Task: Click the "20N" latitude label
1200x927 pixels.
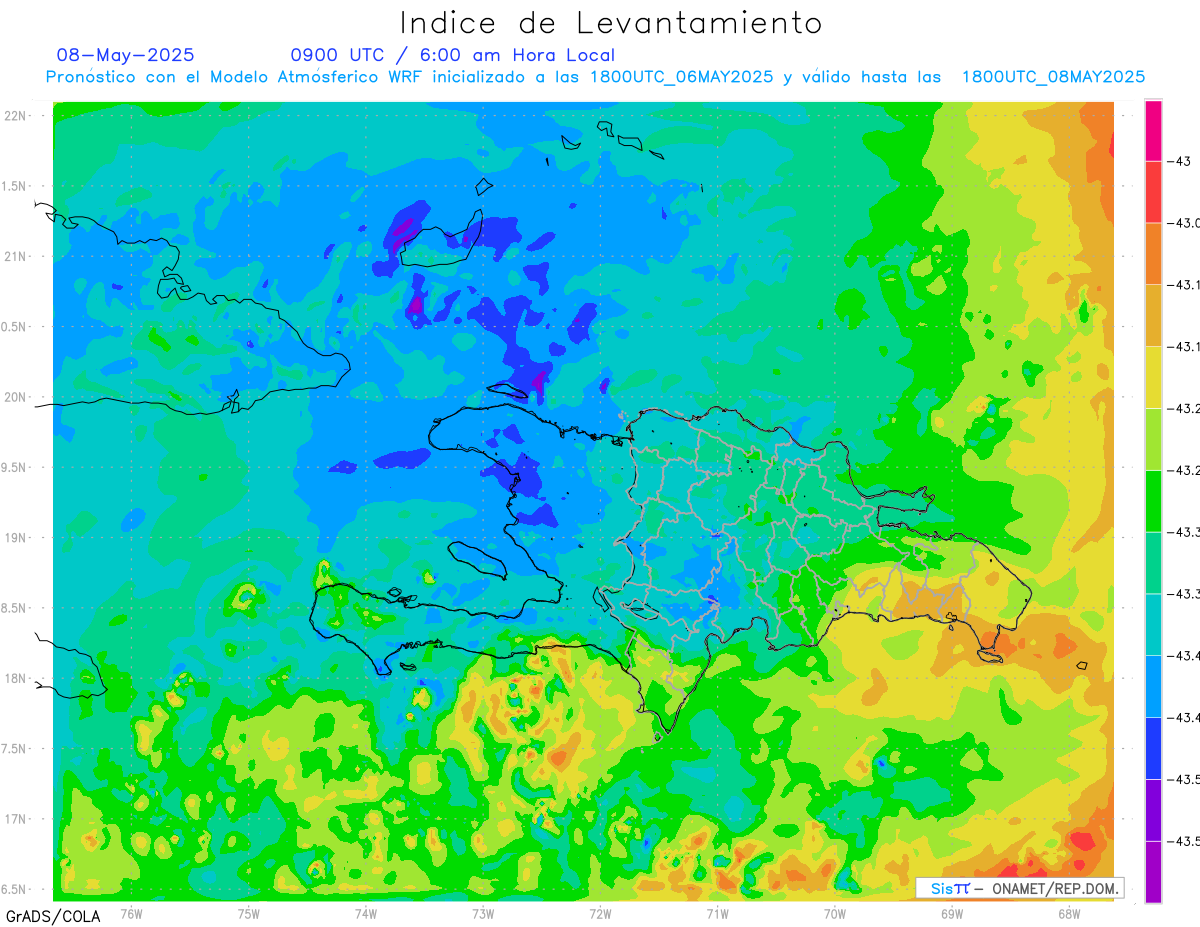Action: 15,397
